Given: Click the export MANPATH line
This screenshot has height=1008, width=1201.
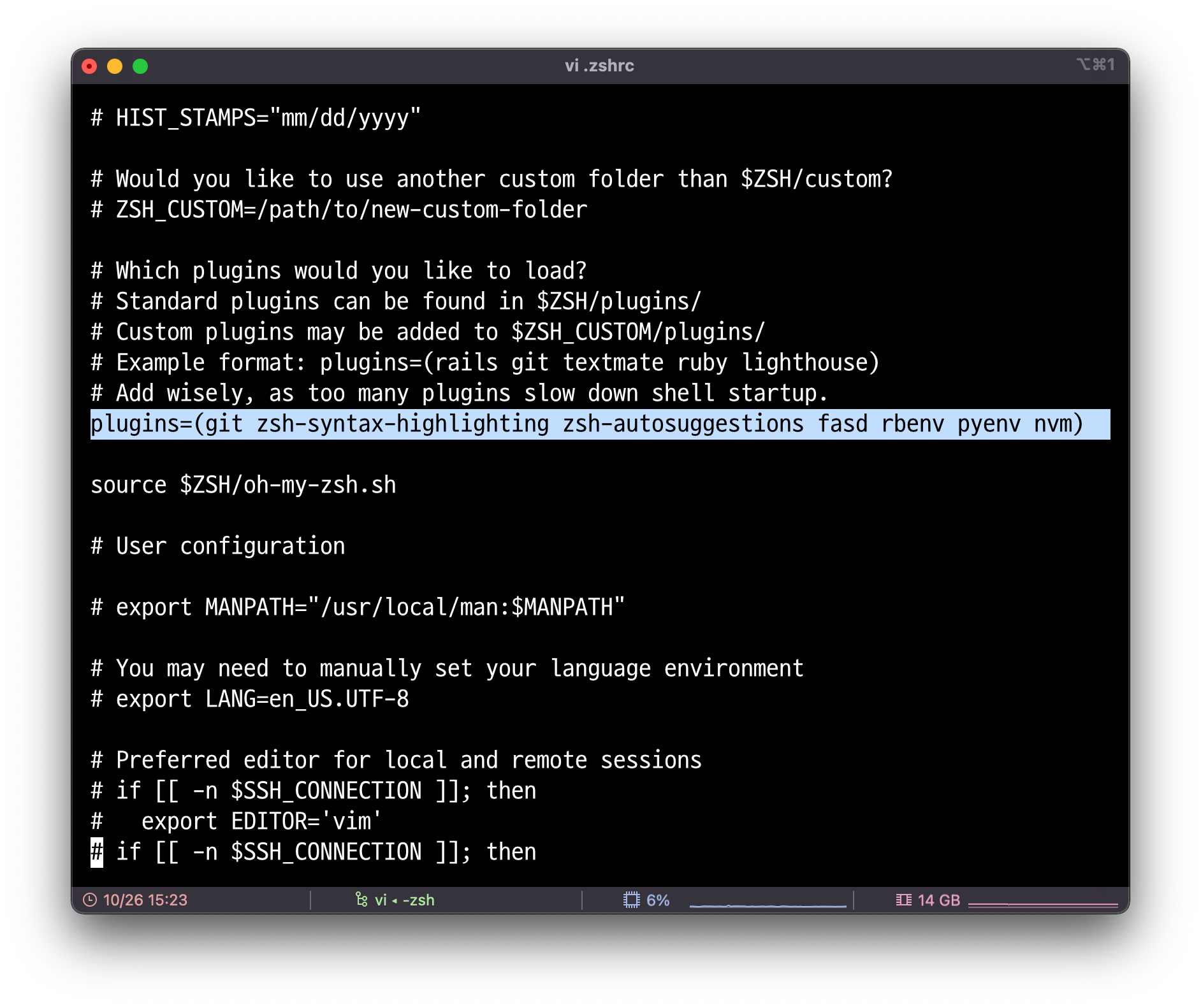Looking at the screenshot, I should [x=358, y=607].
